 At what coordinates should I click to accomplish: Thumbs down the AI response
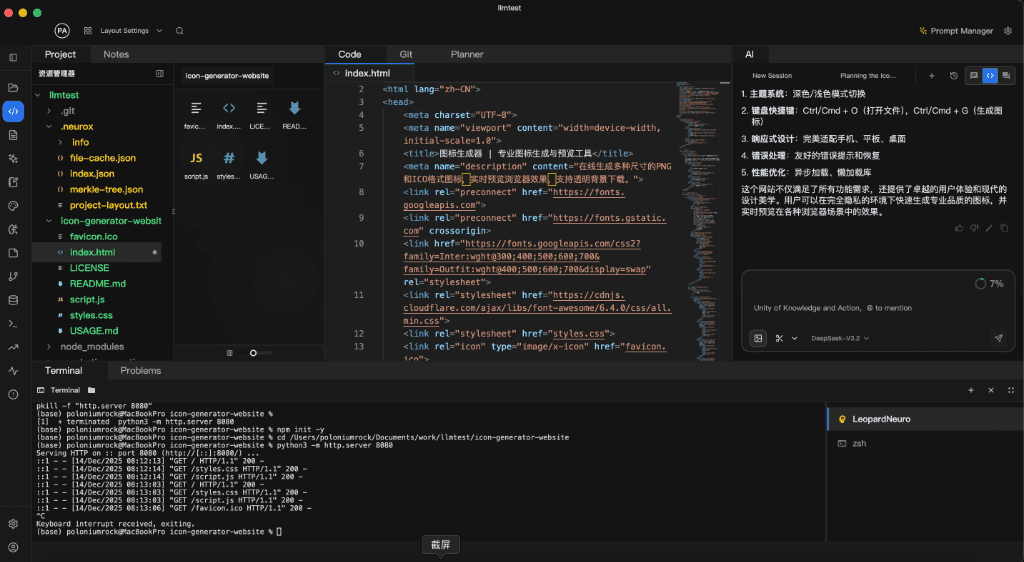click(x=974, y=228)
